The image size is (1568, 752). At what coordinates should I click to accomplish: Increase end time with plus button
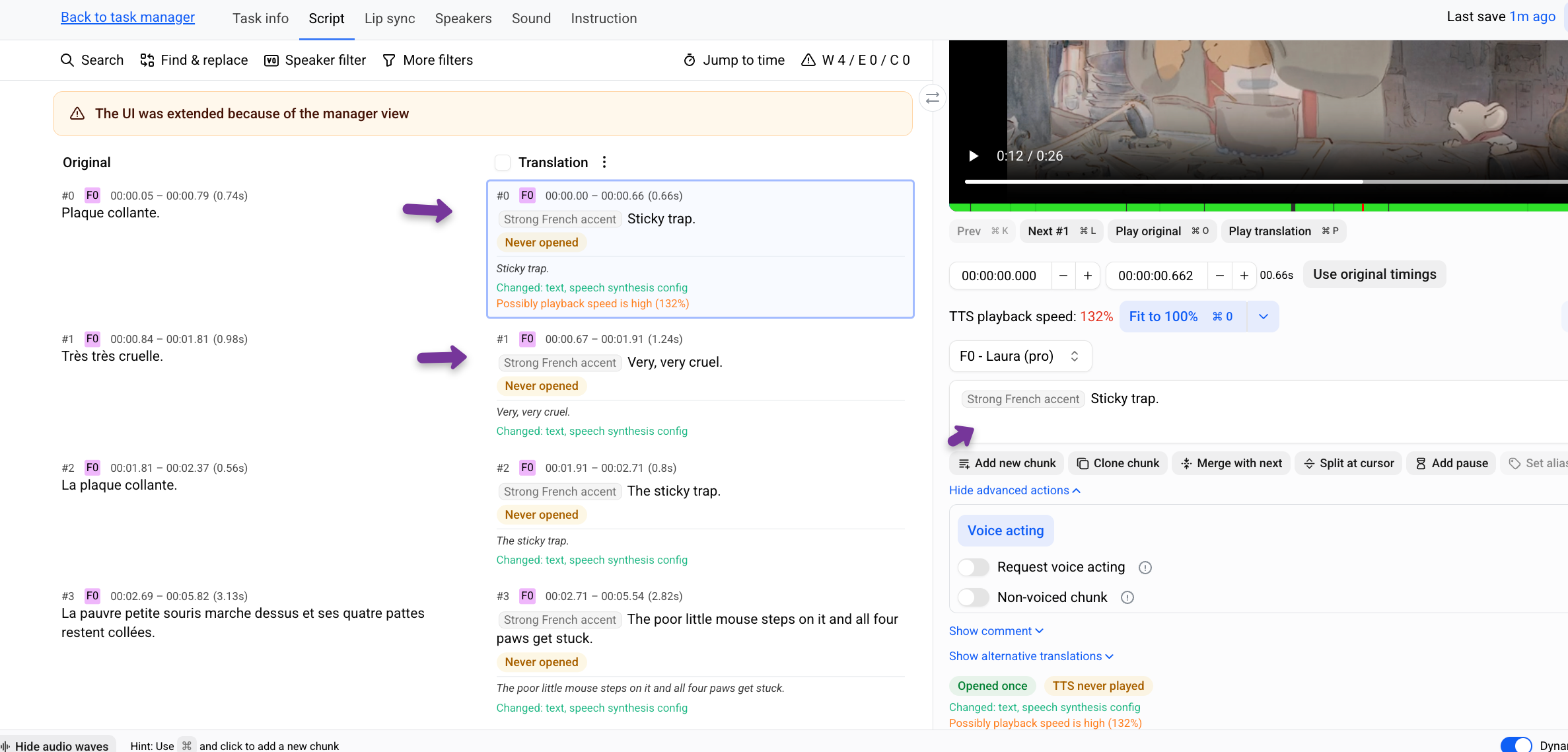point(1244,276)
